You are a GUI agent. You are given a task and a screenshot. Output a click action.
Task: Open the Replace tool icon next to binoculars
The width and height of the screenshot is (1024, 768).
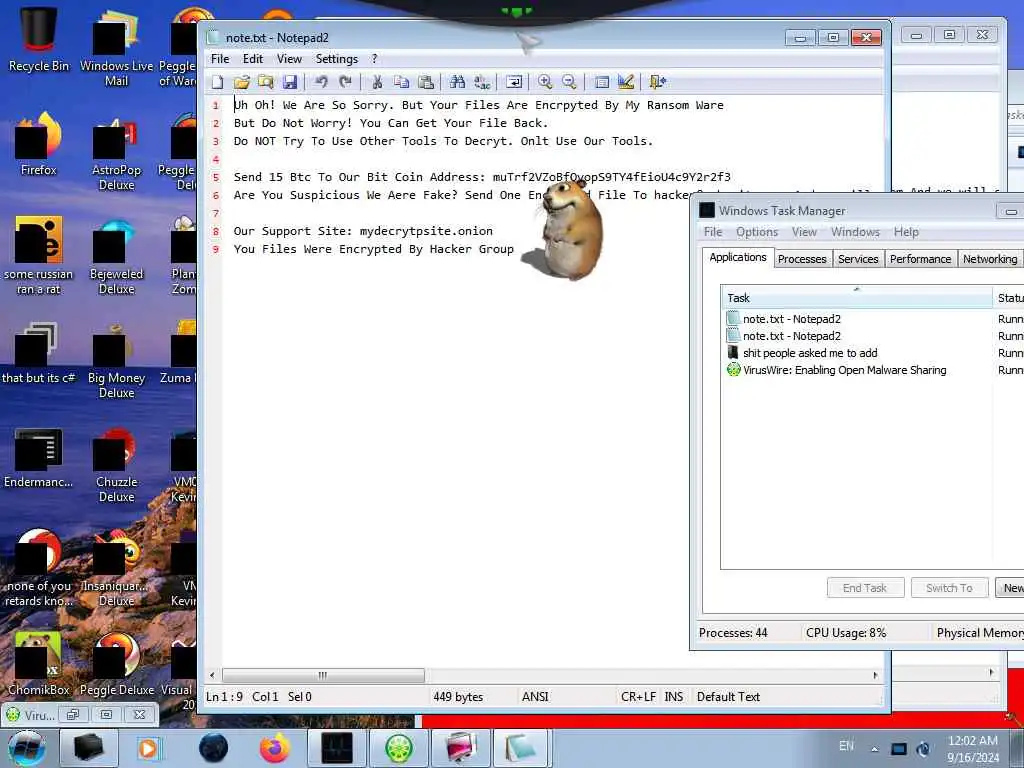coord(482,82)
